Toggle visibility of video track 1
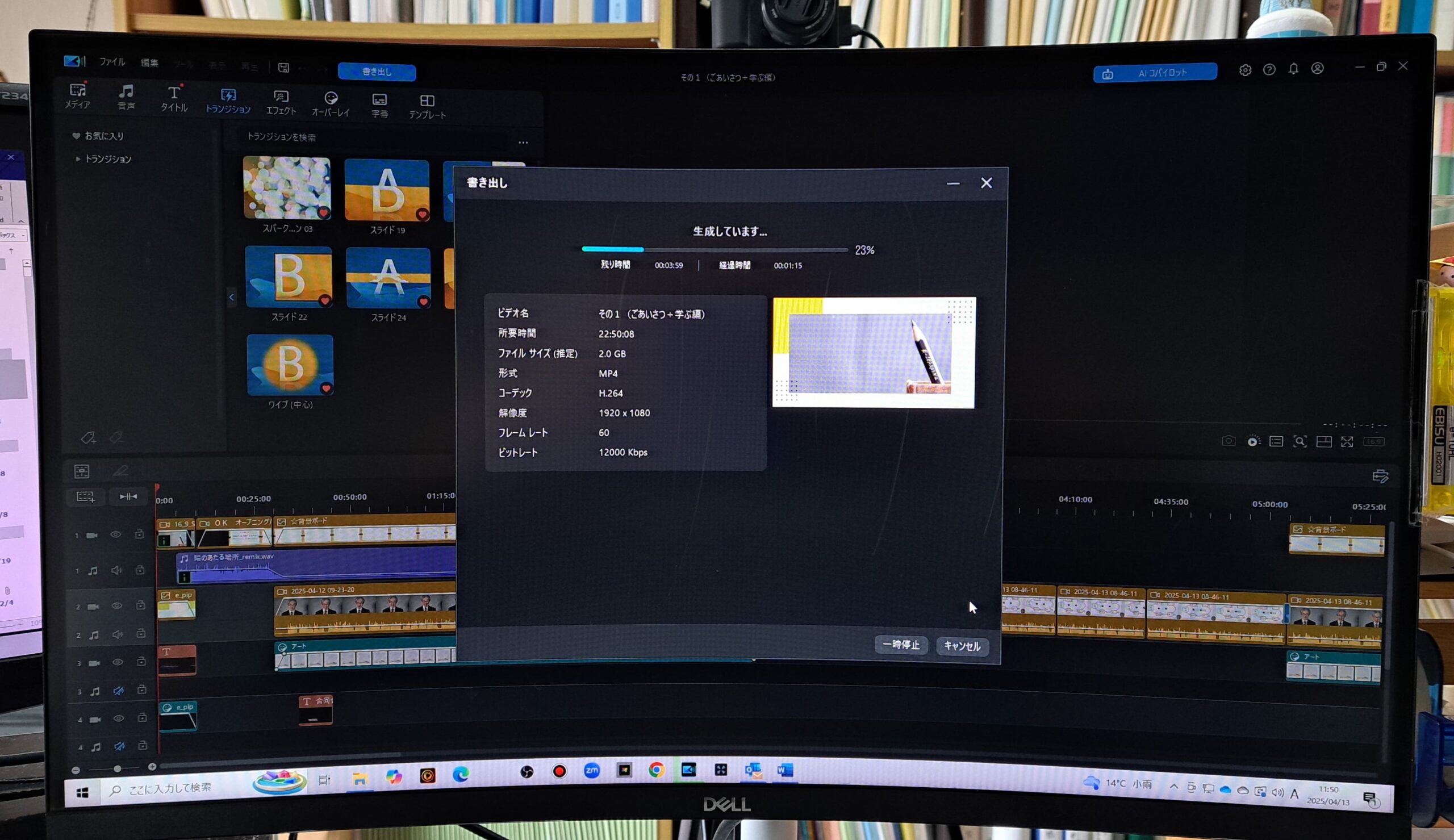The height and width of the screenshot is (840, 1454). [115, 535]
